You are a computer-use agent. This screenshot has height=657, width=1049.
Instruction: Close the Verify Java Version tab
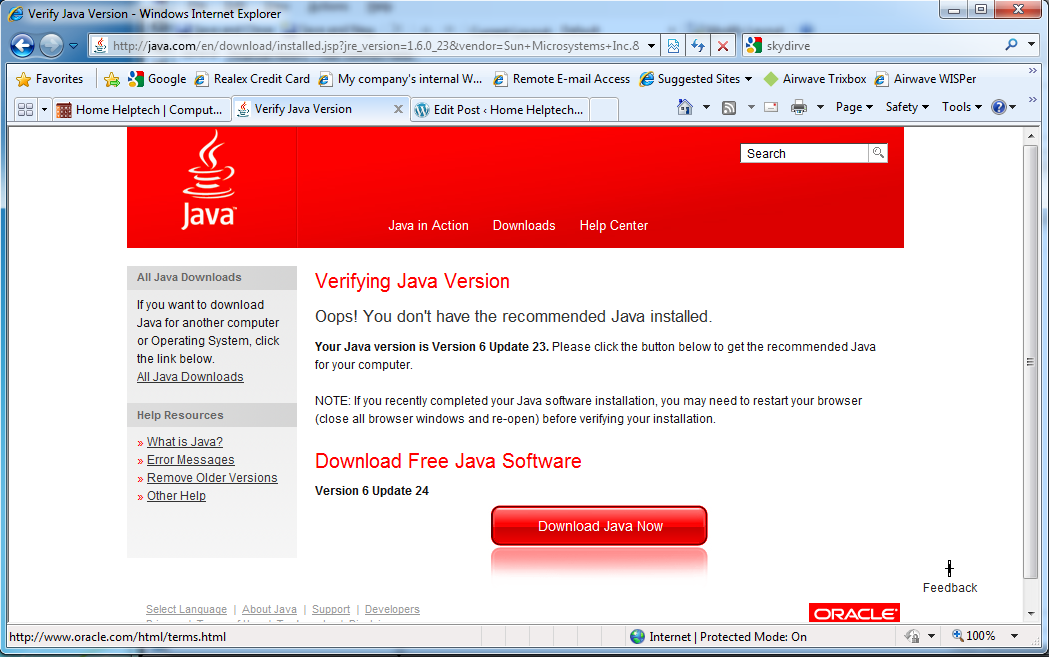398,109
